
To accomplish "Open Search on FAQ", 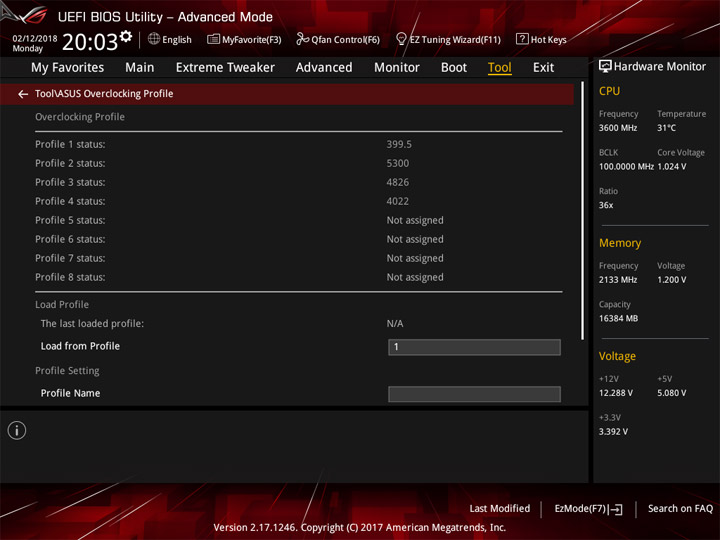I will click(x=680, y=509).
